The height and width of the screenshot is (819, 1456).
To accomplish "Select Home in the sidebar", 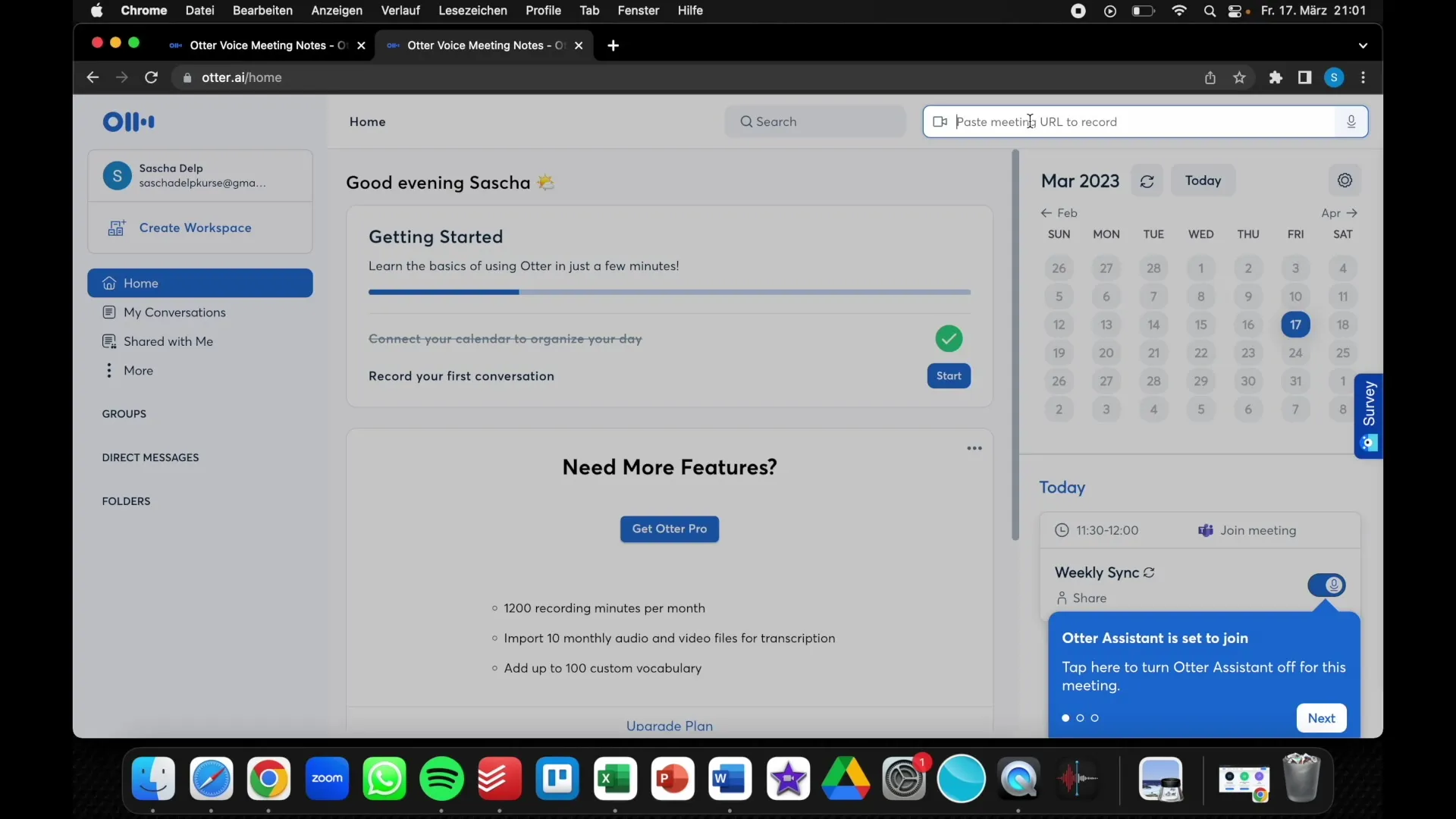I will (x=200, y=283).
